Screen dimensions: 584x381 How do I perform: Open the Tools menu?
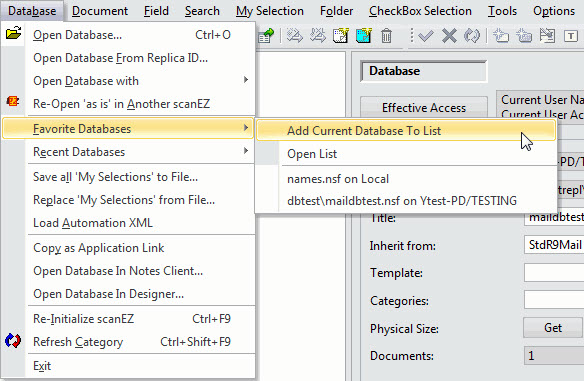pos(502,11)
